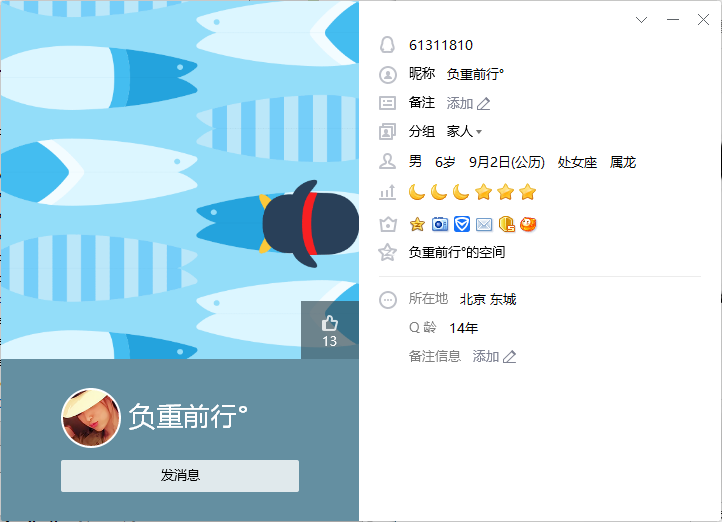The image size is (722, 522).
Task: Click the fish pattern cover image
Action: 180,180
